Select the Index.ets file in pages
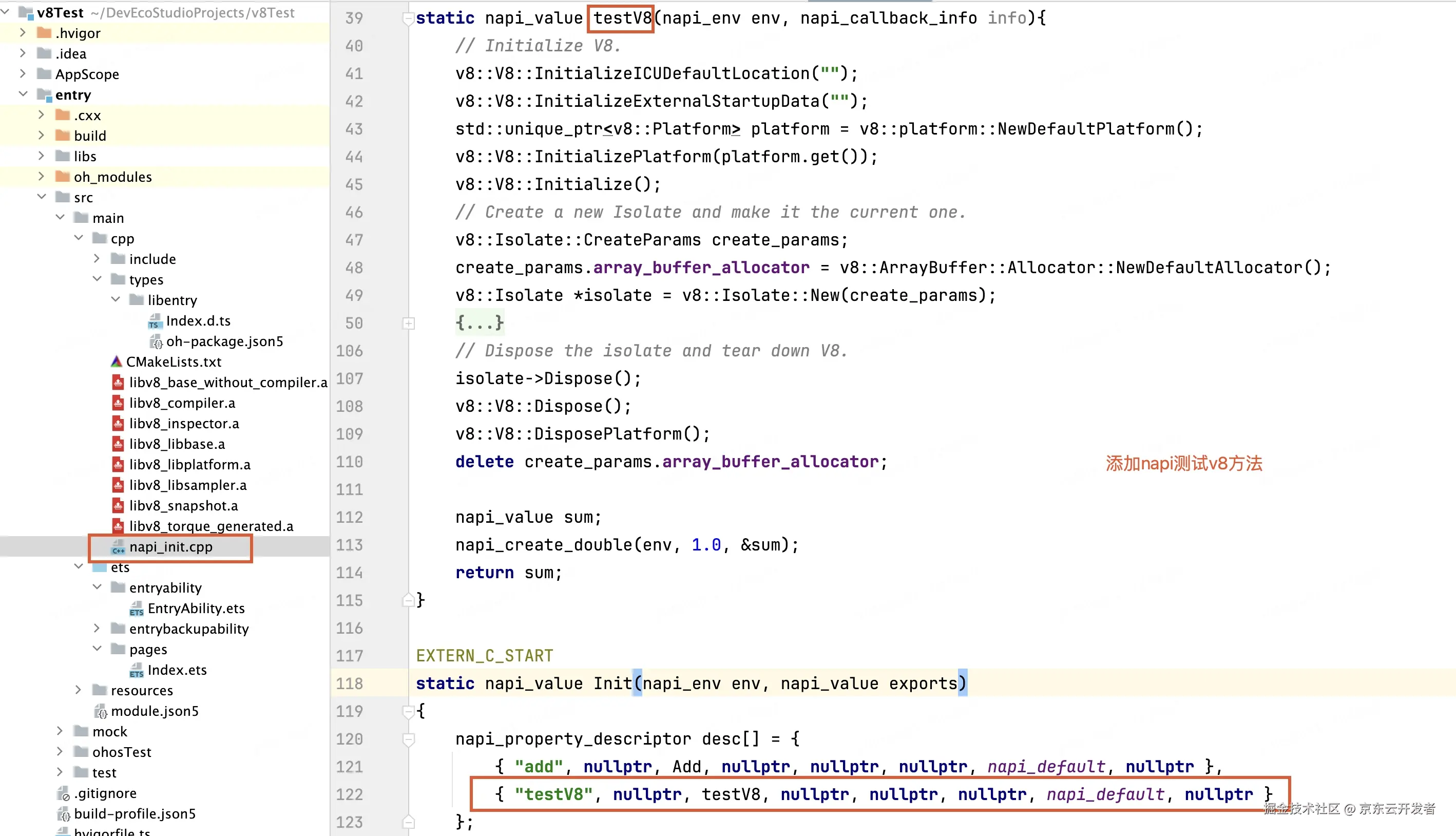The width and height of the screenshot is (1456, 836). click(x=177, y=670)
